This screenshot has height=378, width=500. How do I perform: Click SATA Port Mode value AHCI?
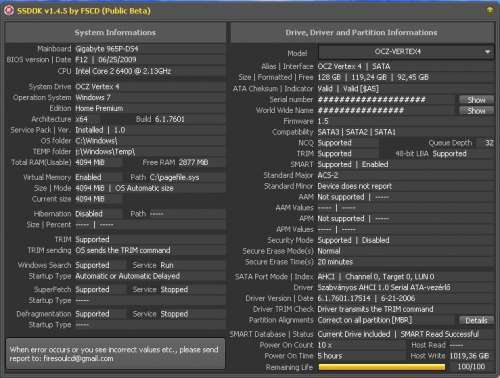[326, 277]
